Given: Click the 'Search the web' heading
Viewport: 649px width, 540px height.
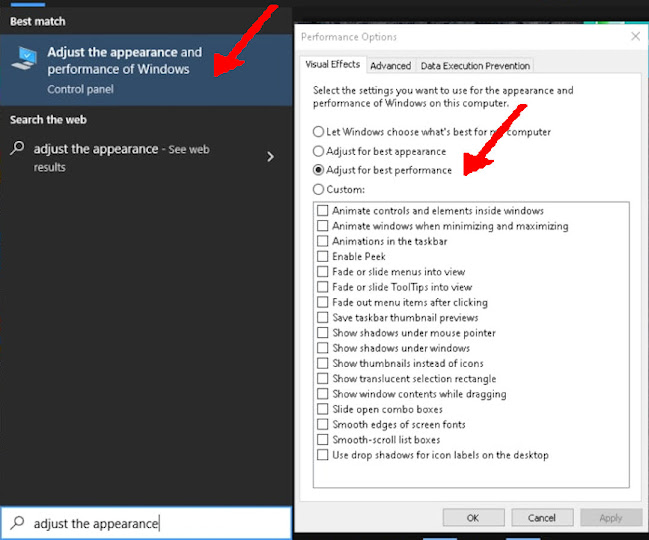Looking at the screenshot, I should click(x=48, y=120).
